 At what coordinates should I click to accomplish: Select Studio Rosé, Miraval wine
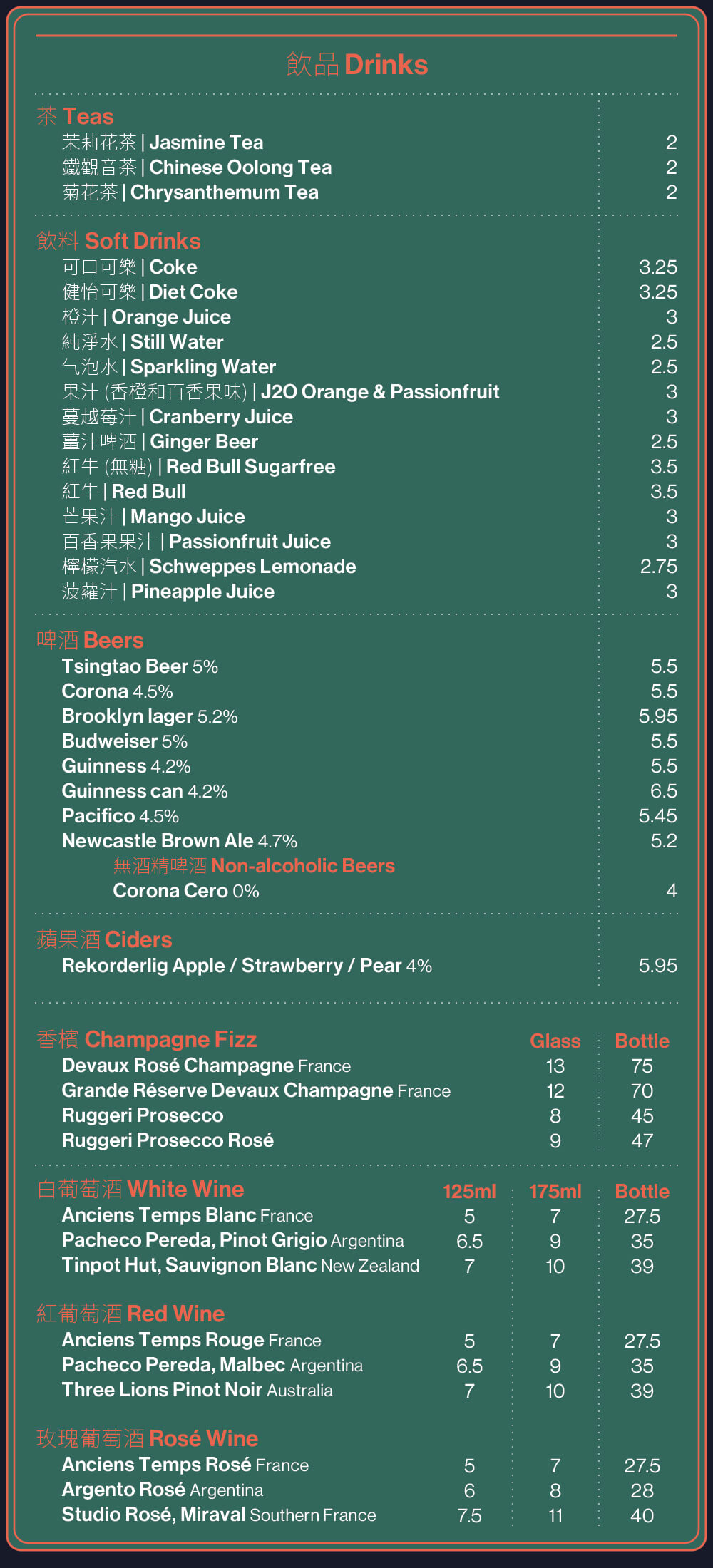(x=219, y=1515)
